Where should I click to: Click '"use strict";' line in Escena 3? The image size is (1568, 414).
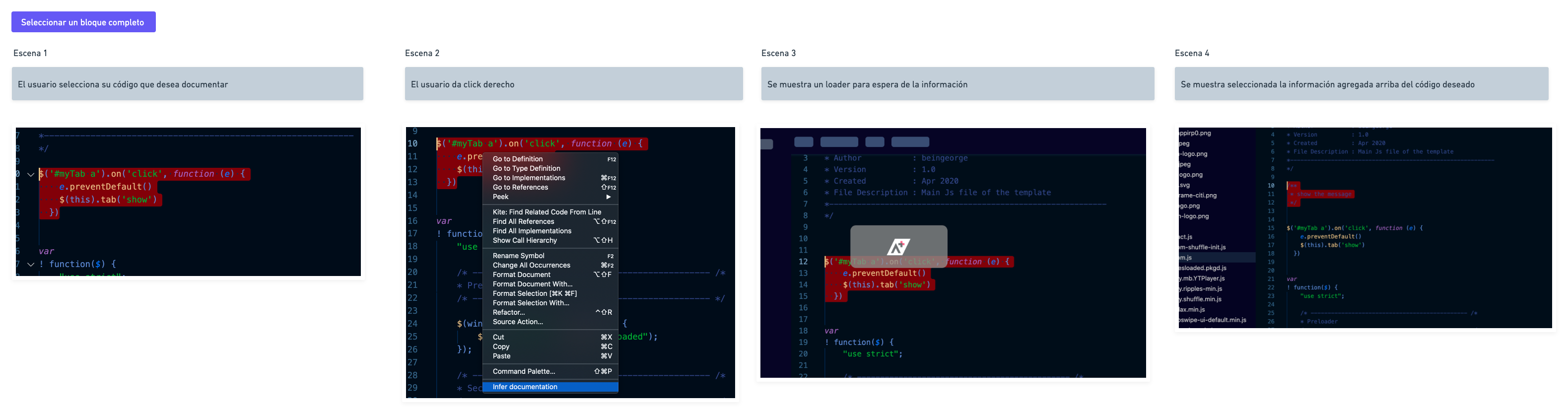click(873, 354)
